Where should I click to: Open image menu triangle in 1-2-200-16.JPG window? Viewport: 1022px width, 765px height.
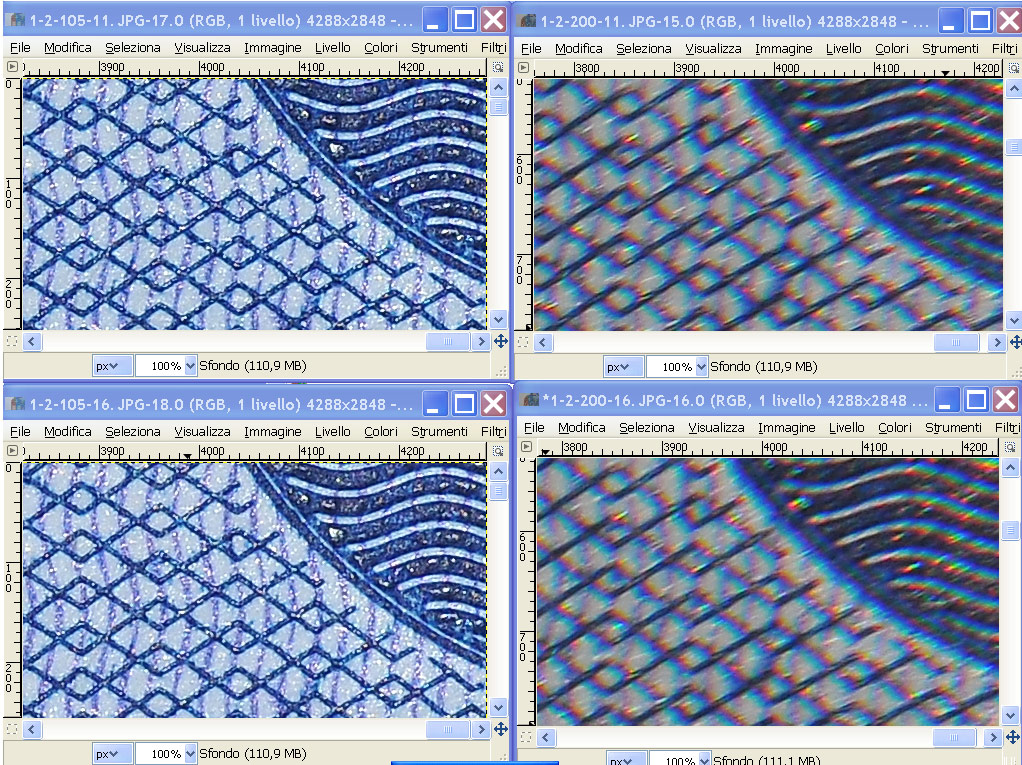[x=527, y=446]
